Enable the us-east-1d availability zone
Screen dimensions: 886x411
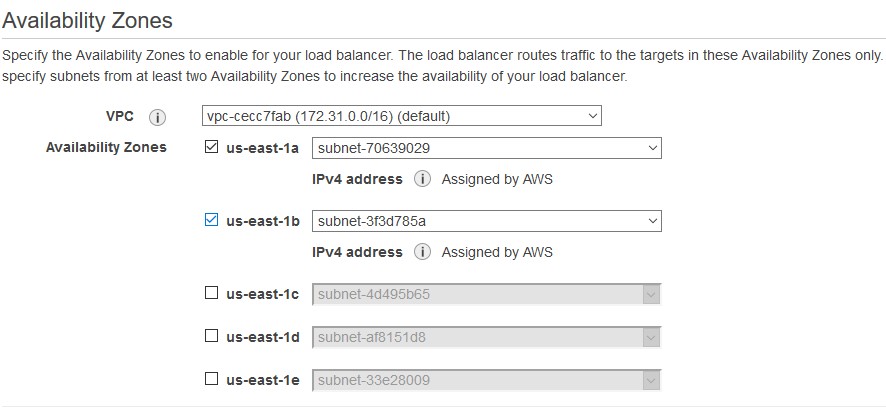[211, 336]
